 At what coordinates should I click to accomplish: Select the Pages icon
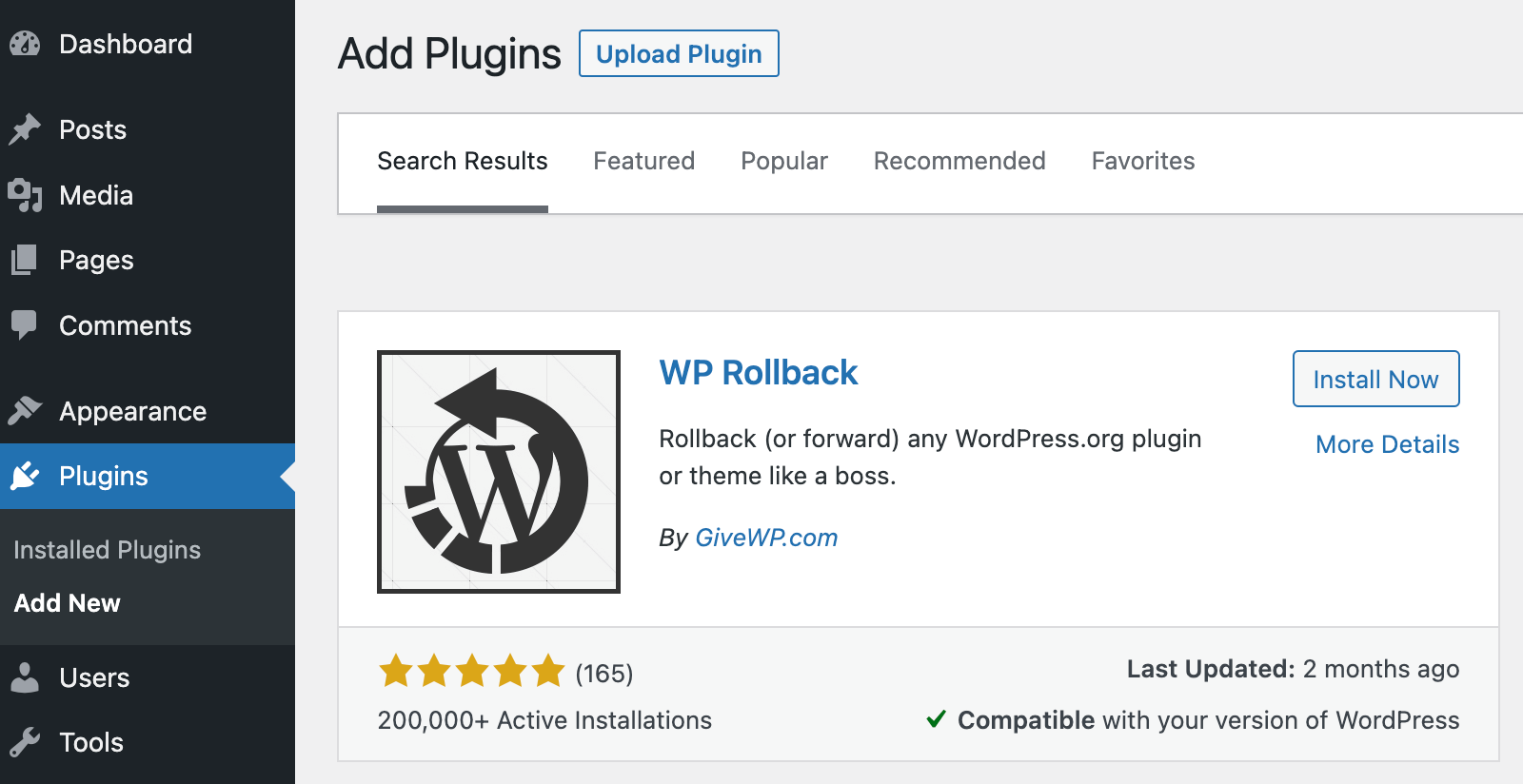(25, 260)
